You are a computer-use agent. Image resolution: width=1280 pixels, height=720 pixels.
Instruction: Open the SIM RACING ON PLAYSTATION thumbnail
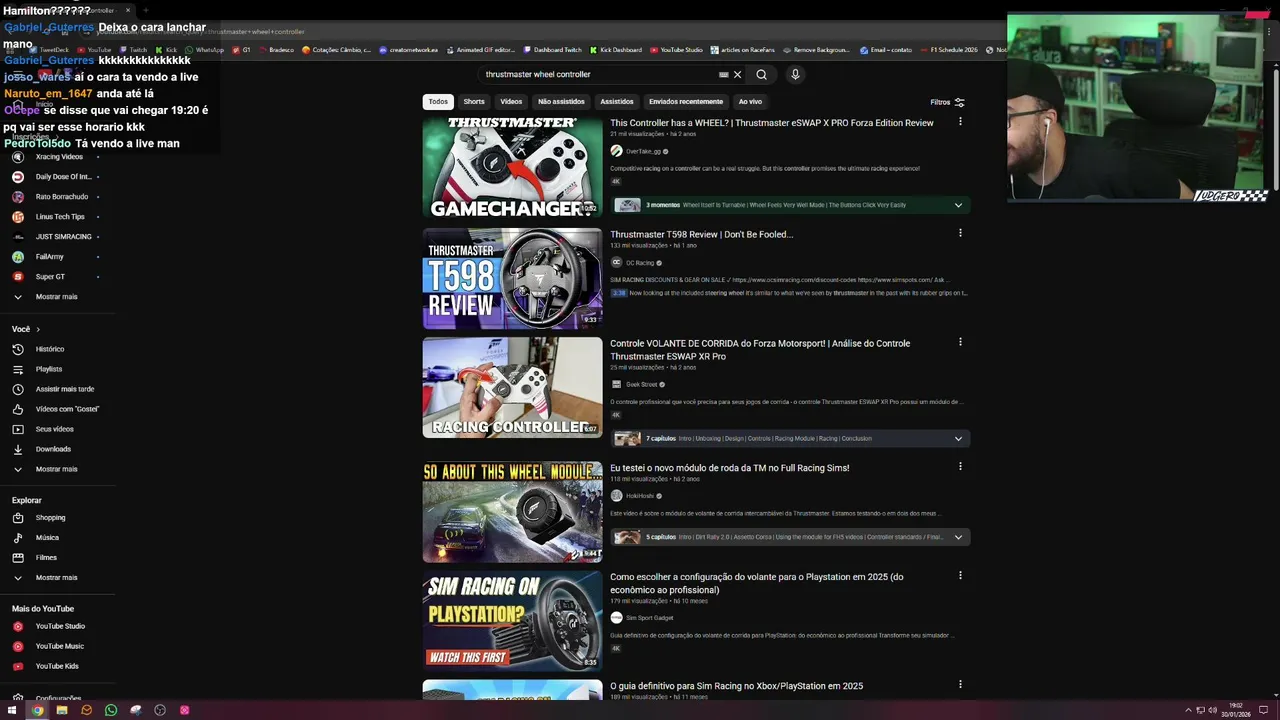[x=512, y=620]
